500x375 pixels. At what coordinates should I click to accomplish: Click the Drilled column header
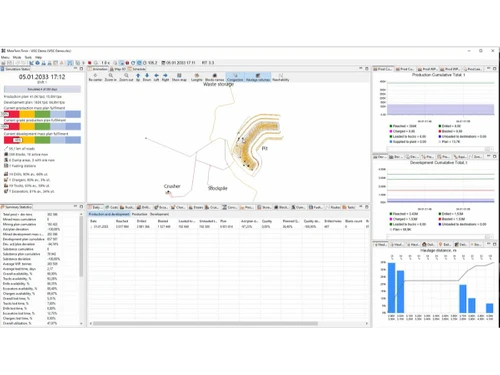click(x=142, y=221)
